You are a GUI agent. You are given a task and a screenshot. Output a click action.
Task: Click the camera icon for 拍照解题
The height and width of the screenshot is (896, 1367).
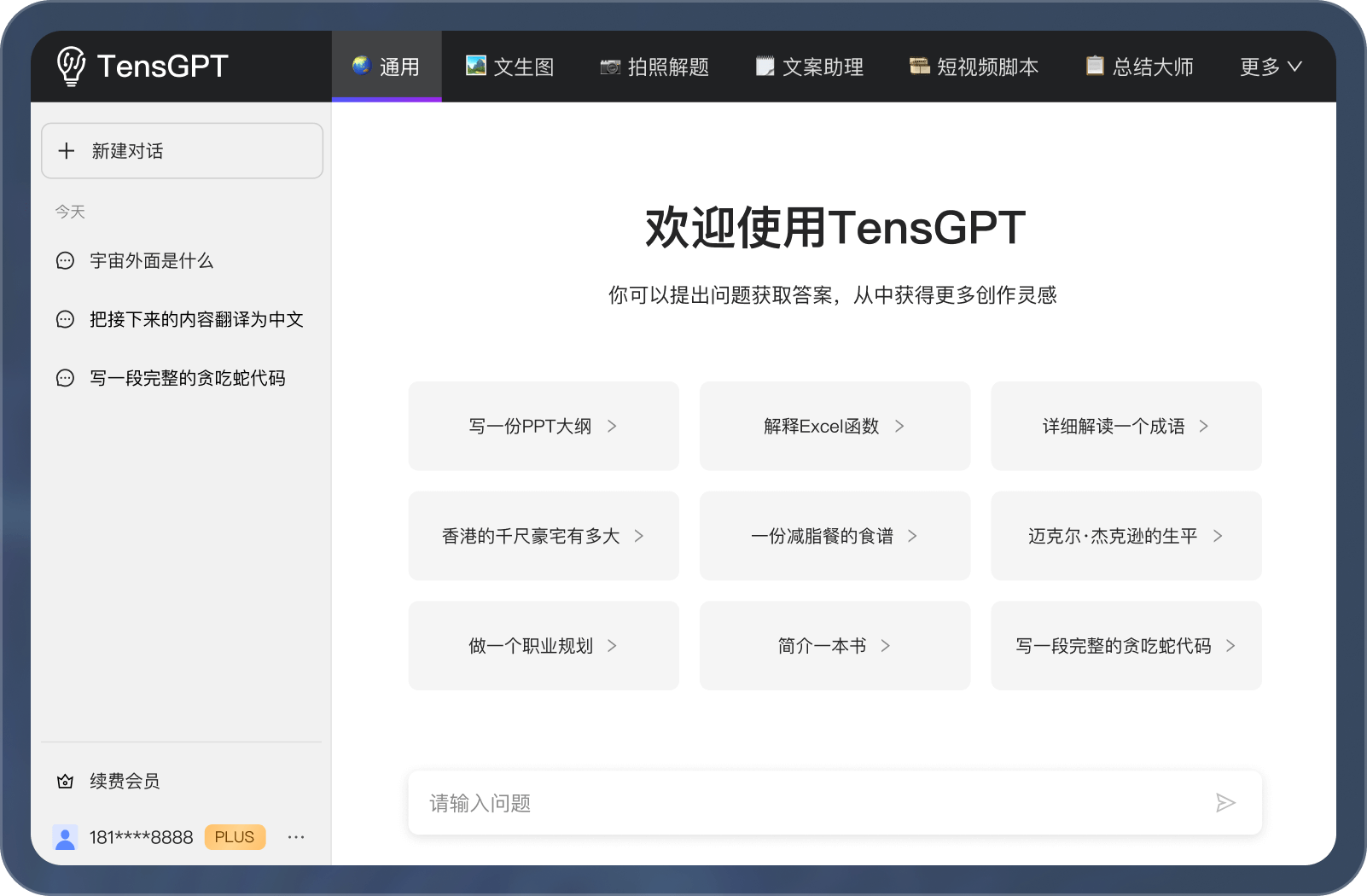point(609,67)
